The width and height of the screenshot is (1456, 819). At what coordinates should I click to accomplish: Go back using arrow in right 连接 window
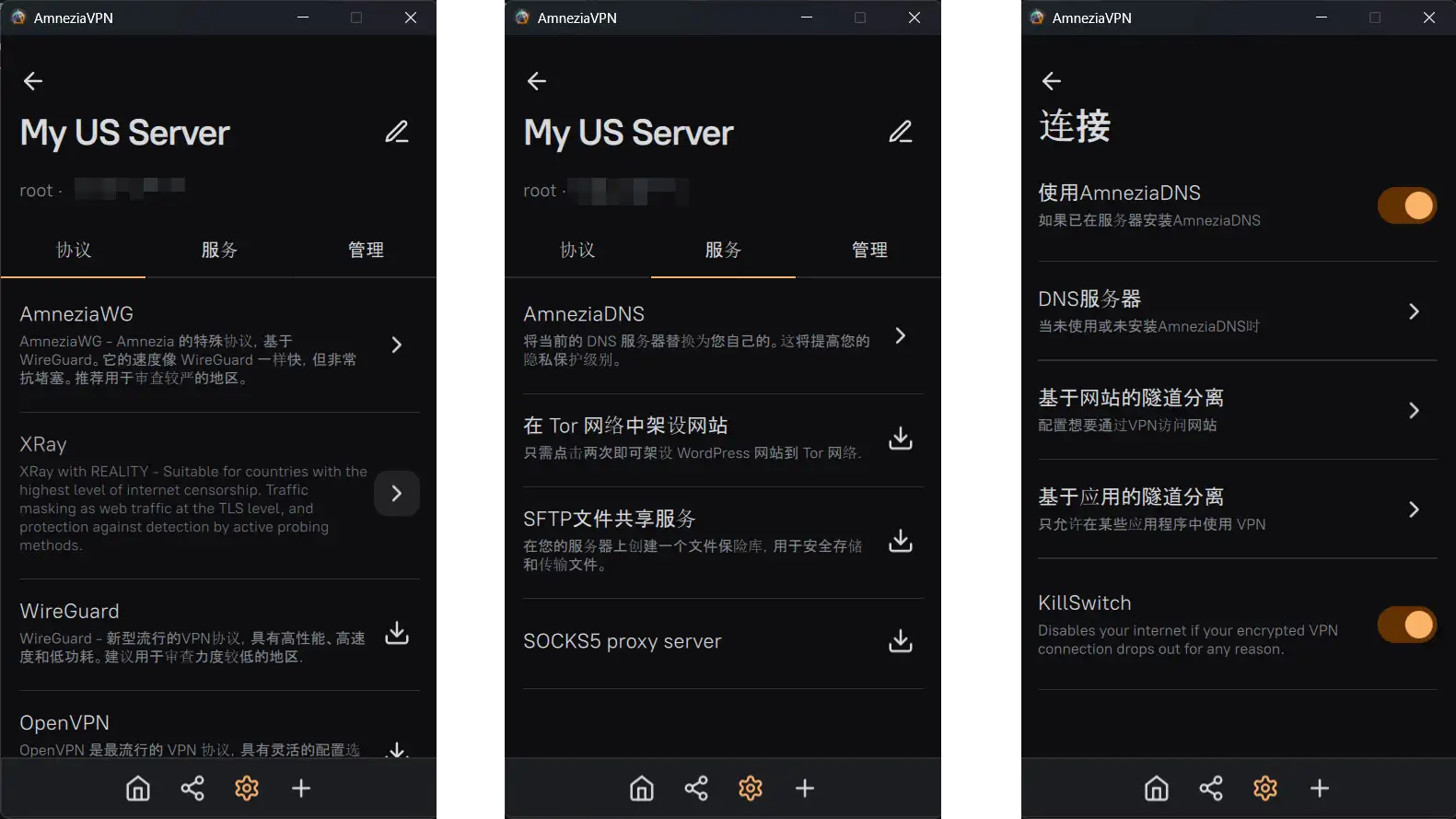point(1052,81)
